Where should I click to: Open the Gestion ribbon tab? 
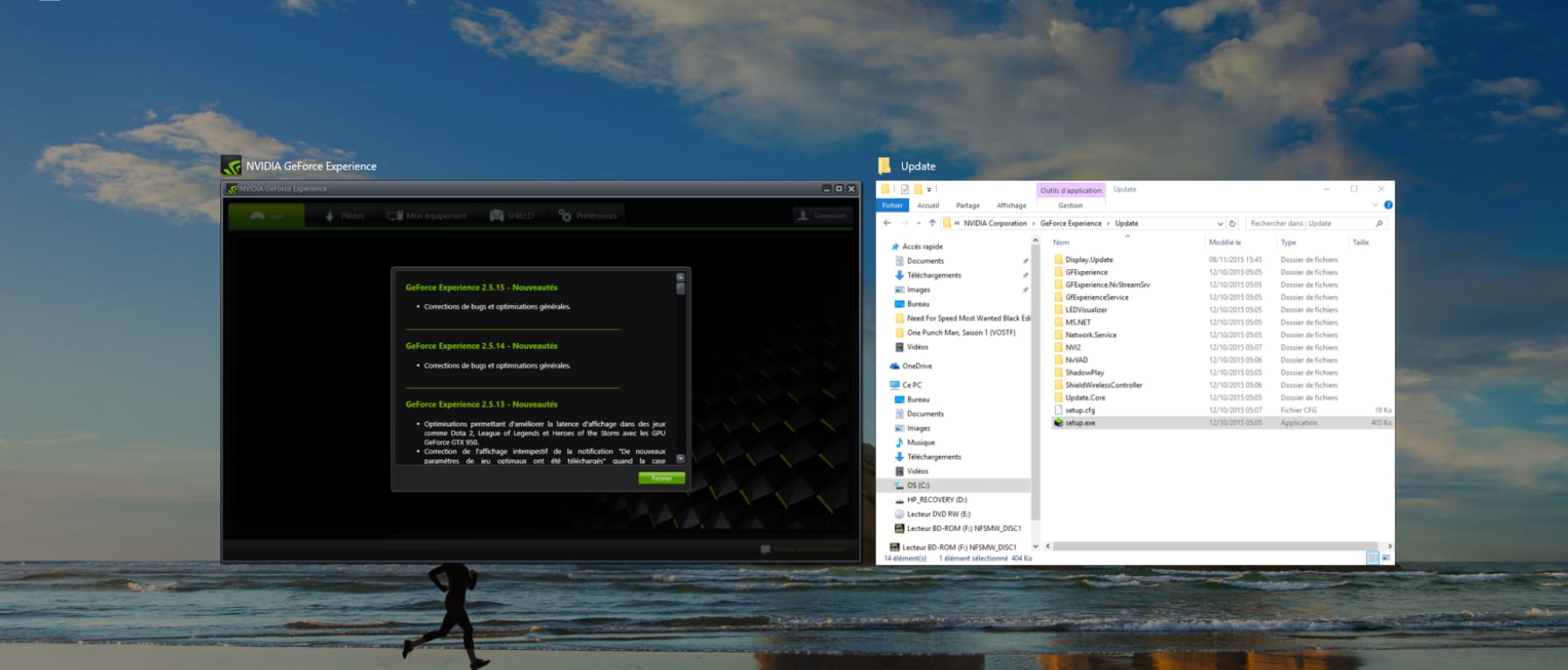click(x=1071, y=205)
